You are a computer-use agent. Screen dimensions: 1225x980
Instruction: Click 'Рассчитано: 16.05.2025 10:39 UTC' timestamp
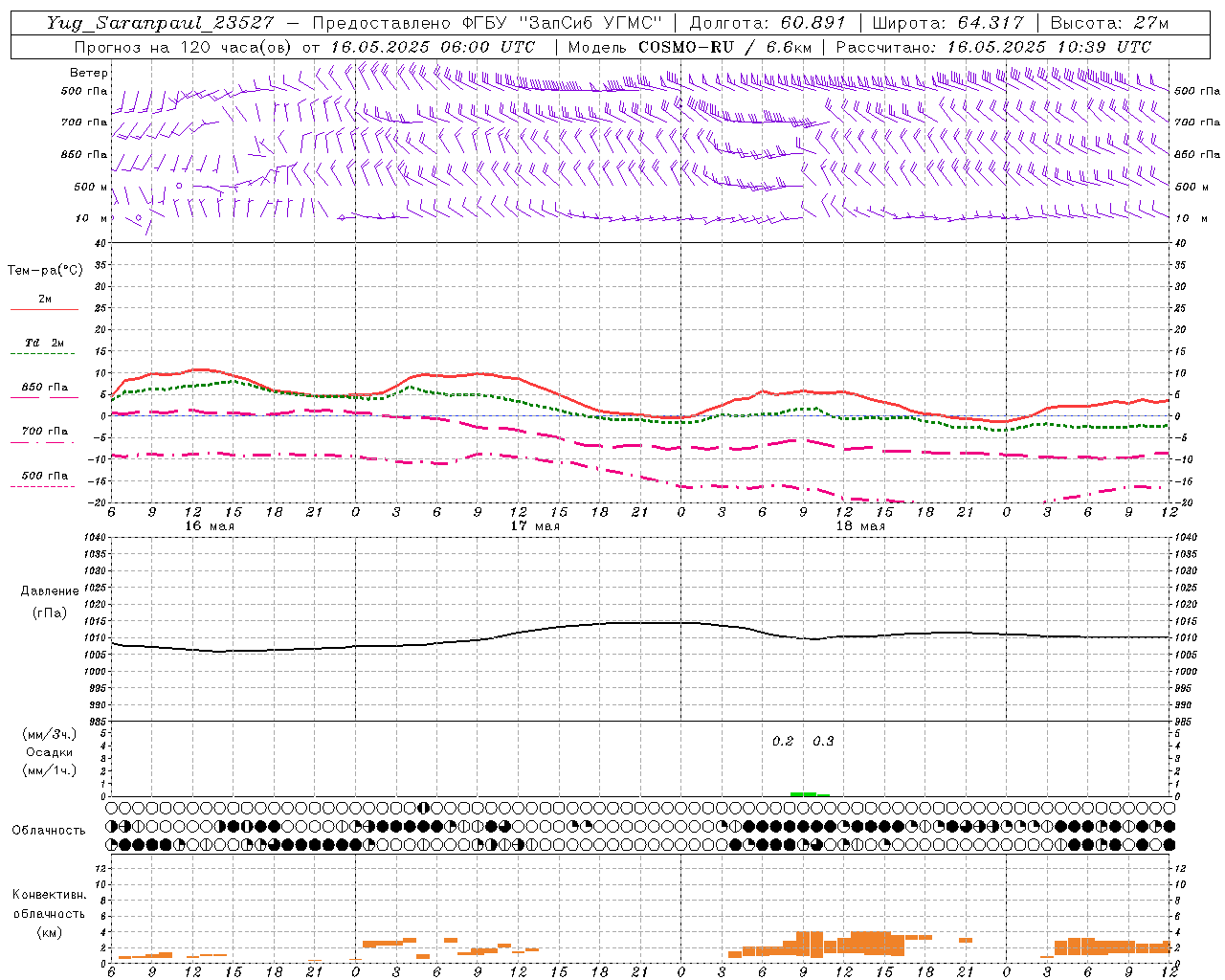tap(993, 47)
